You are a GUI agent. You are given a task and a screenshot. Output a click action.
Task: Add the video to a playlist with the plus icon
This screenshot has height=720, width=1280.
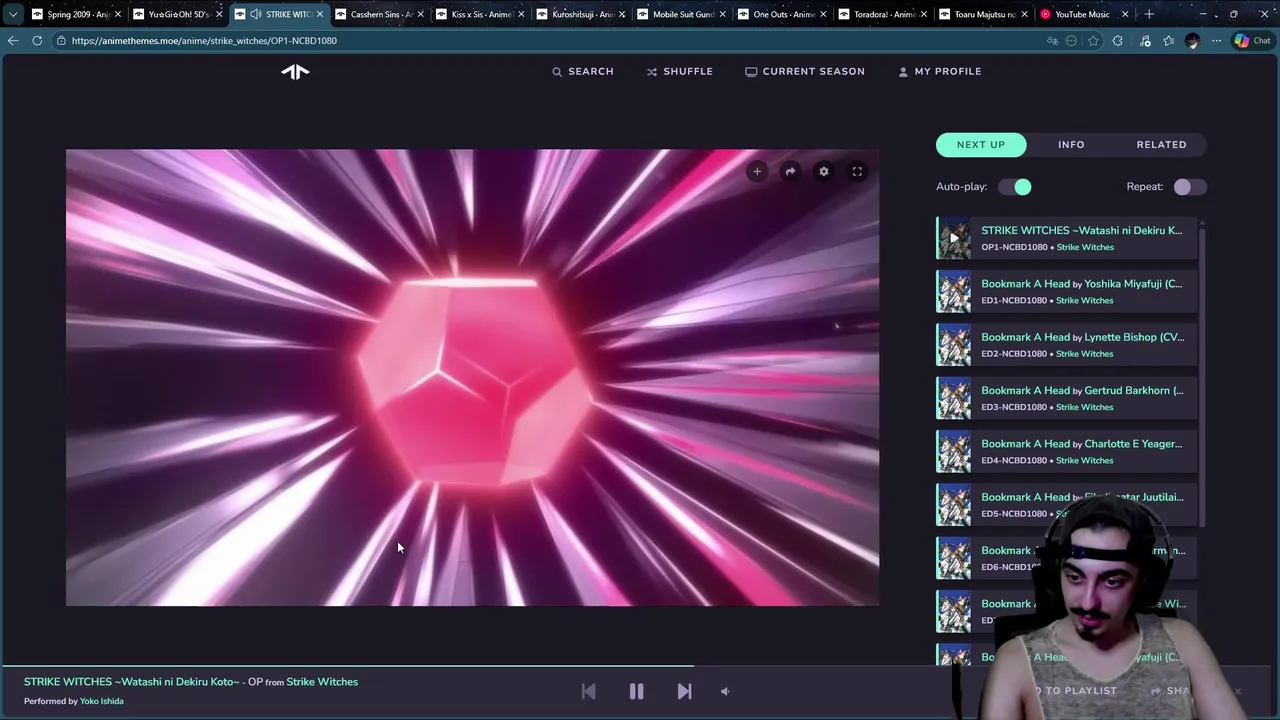click(757, 172)
